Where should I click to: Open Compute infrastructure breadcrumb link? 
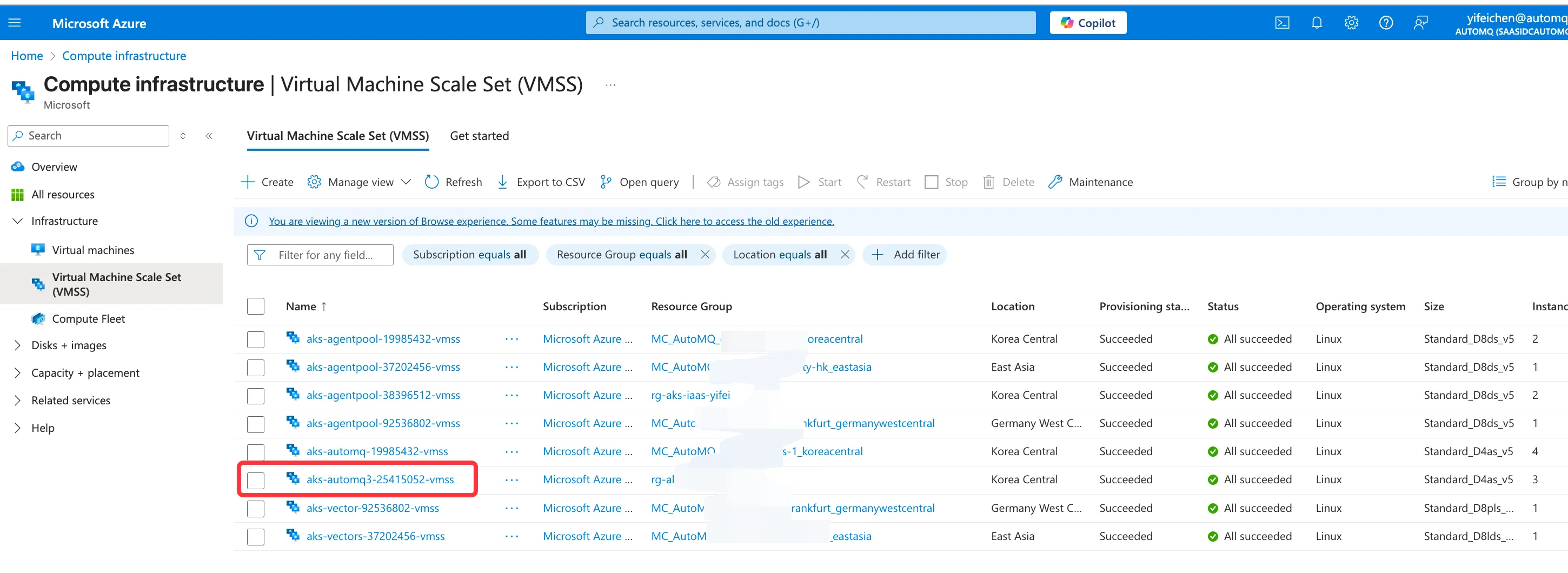(124, 56)
